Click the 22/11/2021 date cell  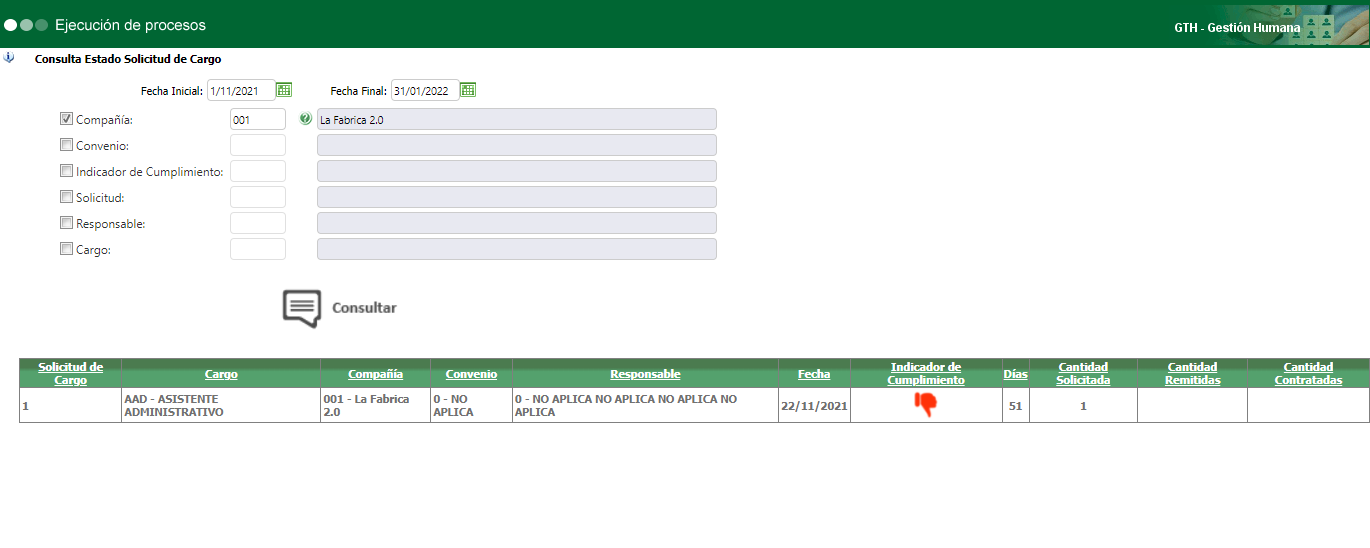point(814,405)
